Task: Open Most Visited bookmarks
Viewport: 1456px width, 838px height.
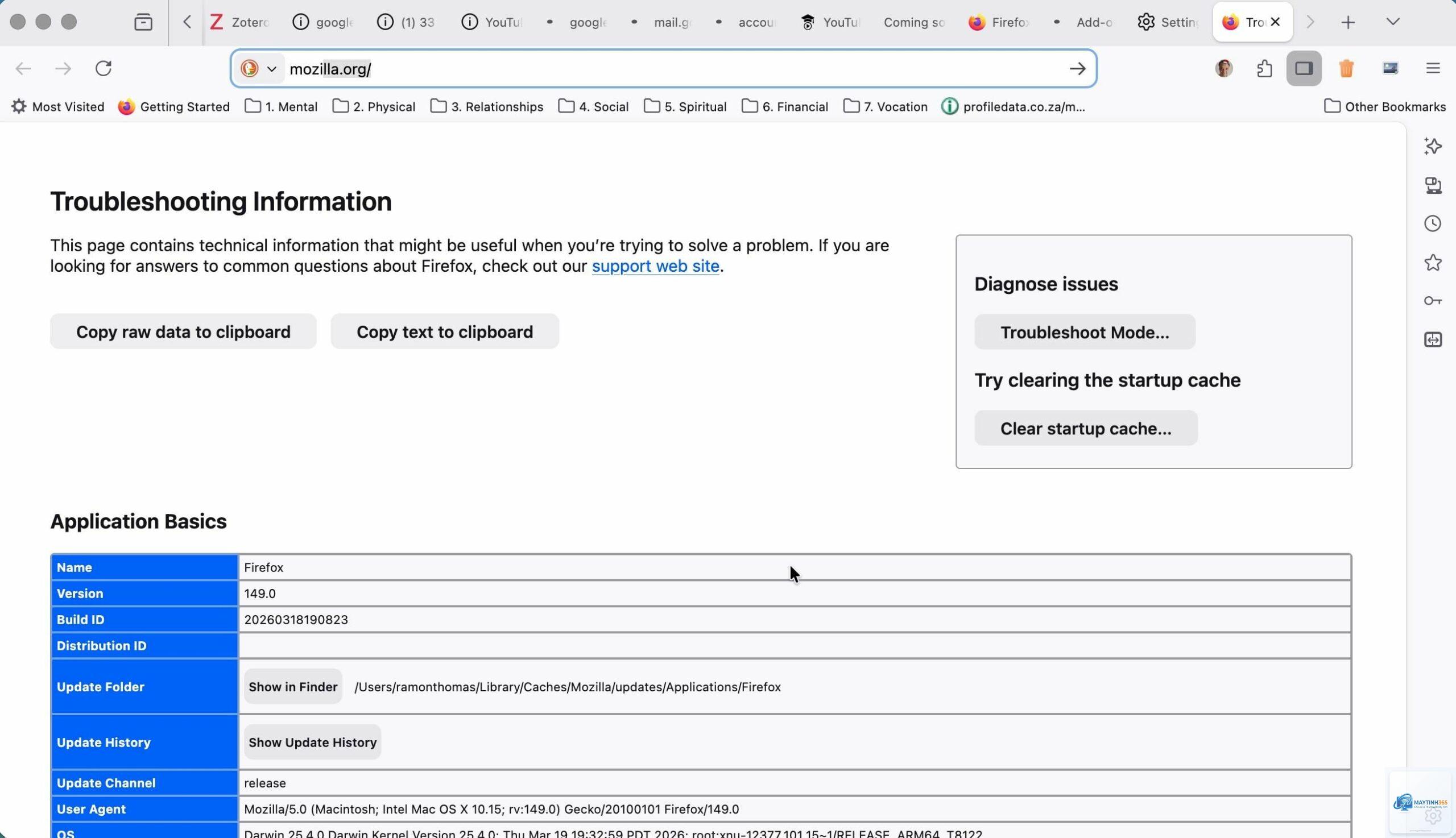Action: [x=58, y=106]
